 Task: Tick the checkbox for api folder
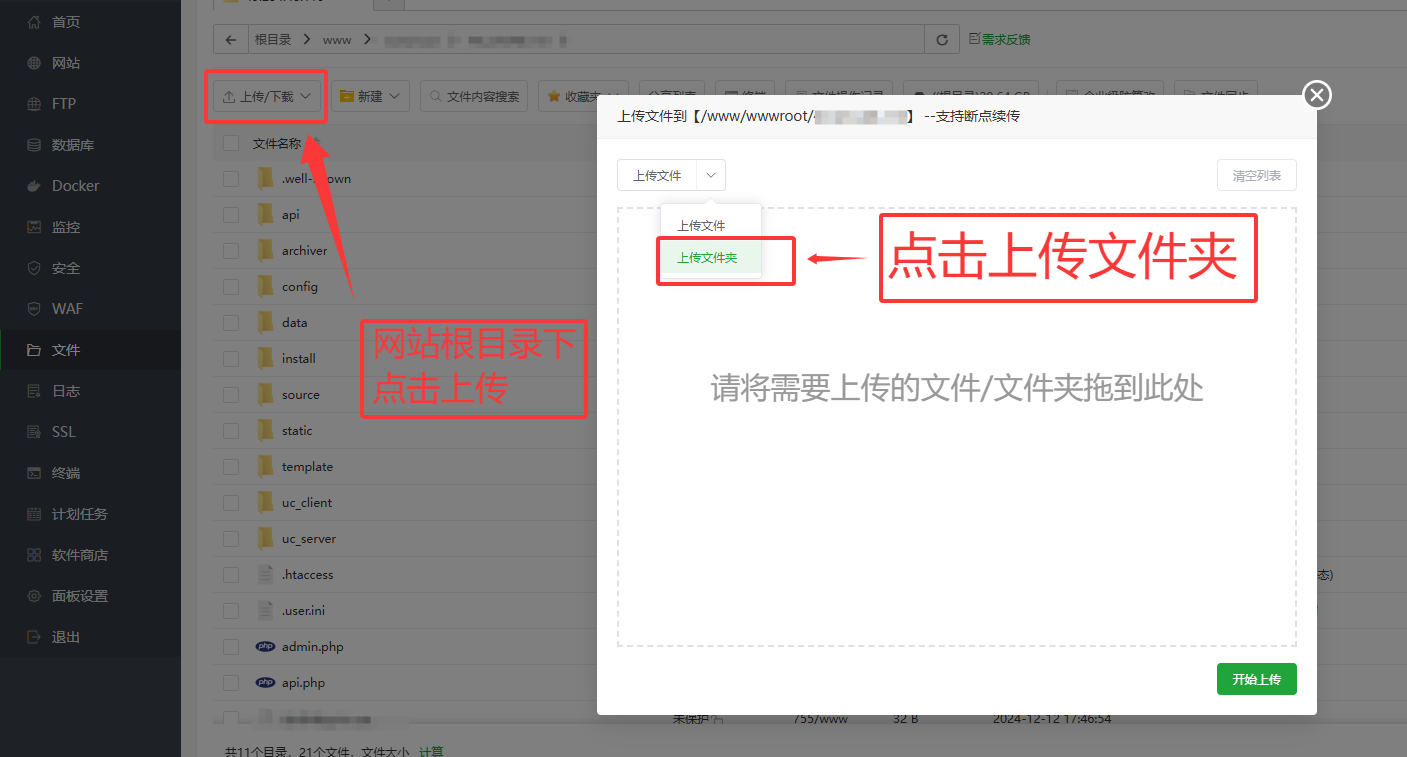click(231, 215)
